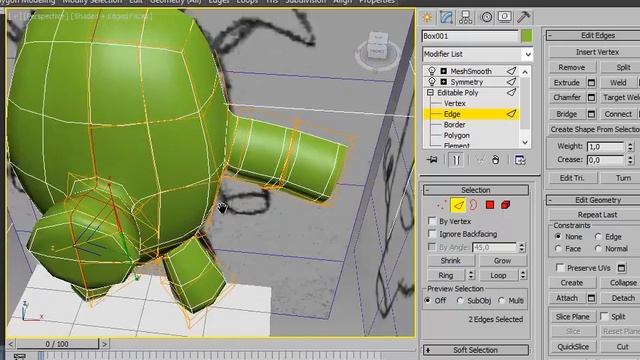Expand the Symmetry modifier entry

[444, 82]
